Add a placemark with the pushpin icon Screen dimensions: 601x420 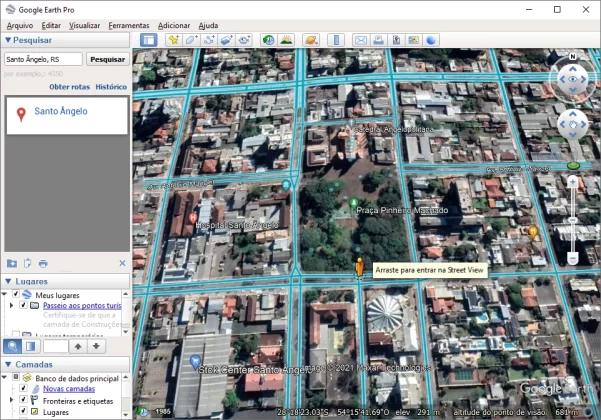(174, 40)
